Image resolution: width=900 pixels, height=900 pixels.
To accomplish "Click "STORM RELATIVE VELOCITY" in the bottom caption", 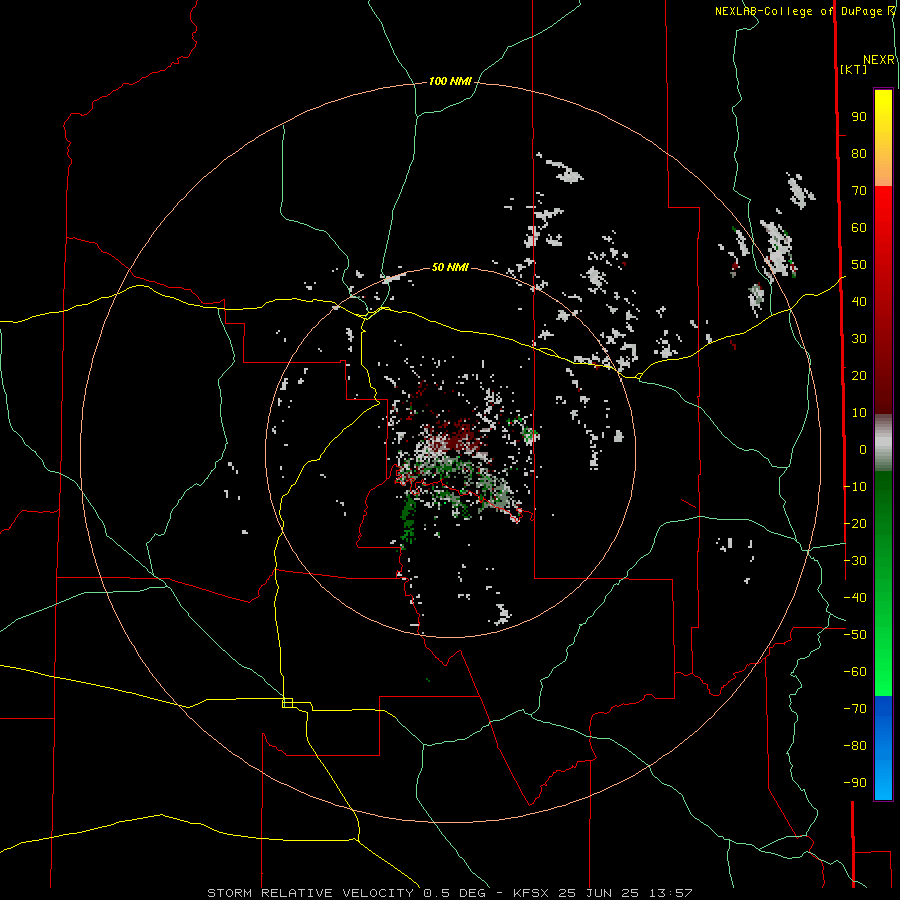I will pos(310,893).
